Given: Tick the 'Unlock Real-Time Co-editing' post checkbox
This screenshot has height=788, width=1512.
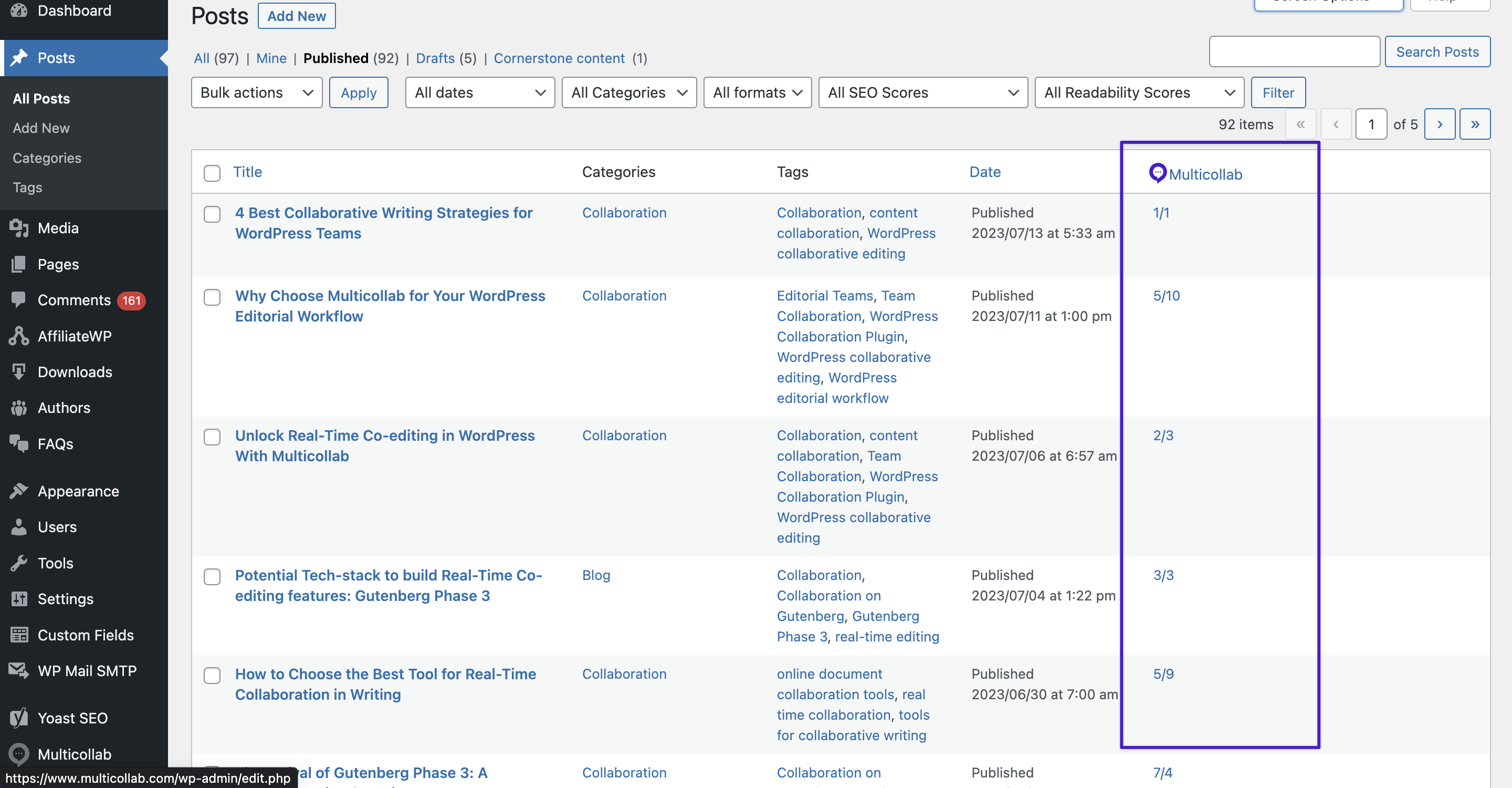Looking at the screenshot, I should click(212, 437).
